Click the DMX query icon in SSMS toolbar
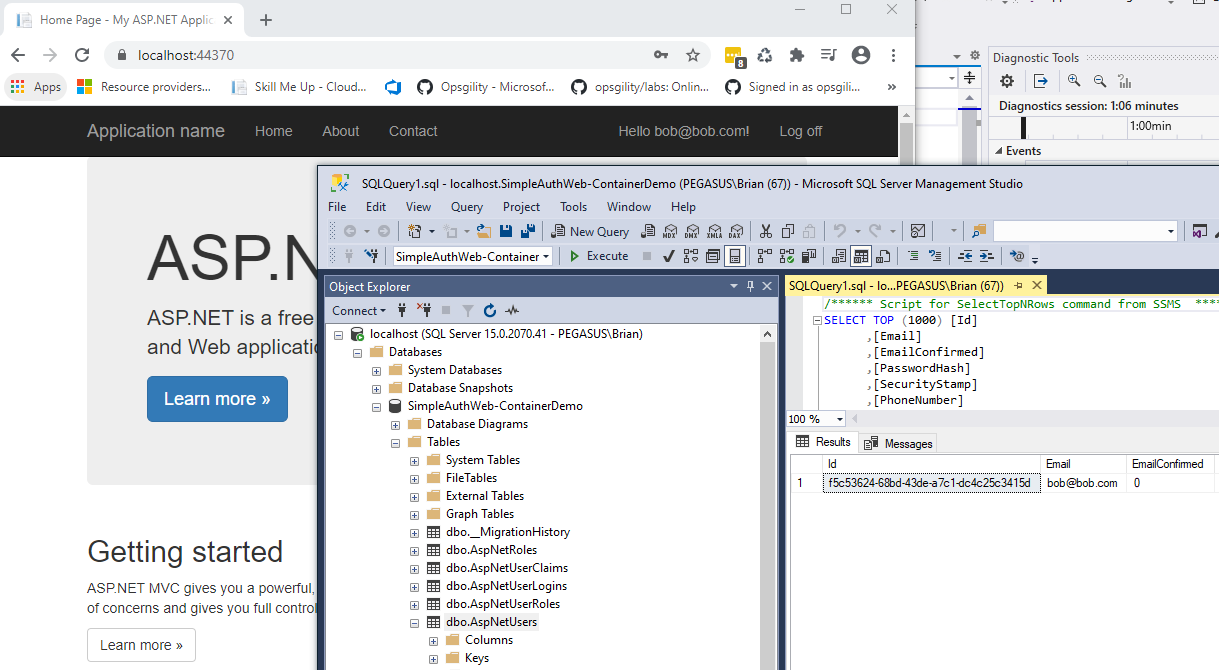 [691, 231]
